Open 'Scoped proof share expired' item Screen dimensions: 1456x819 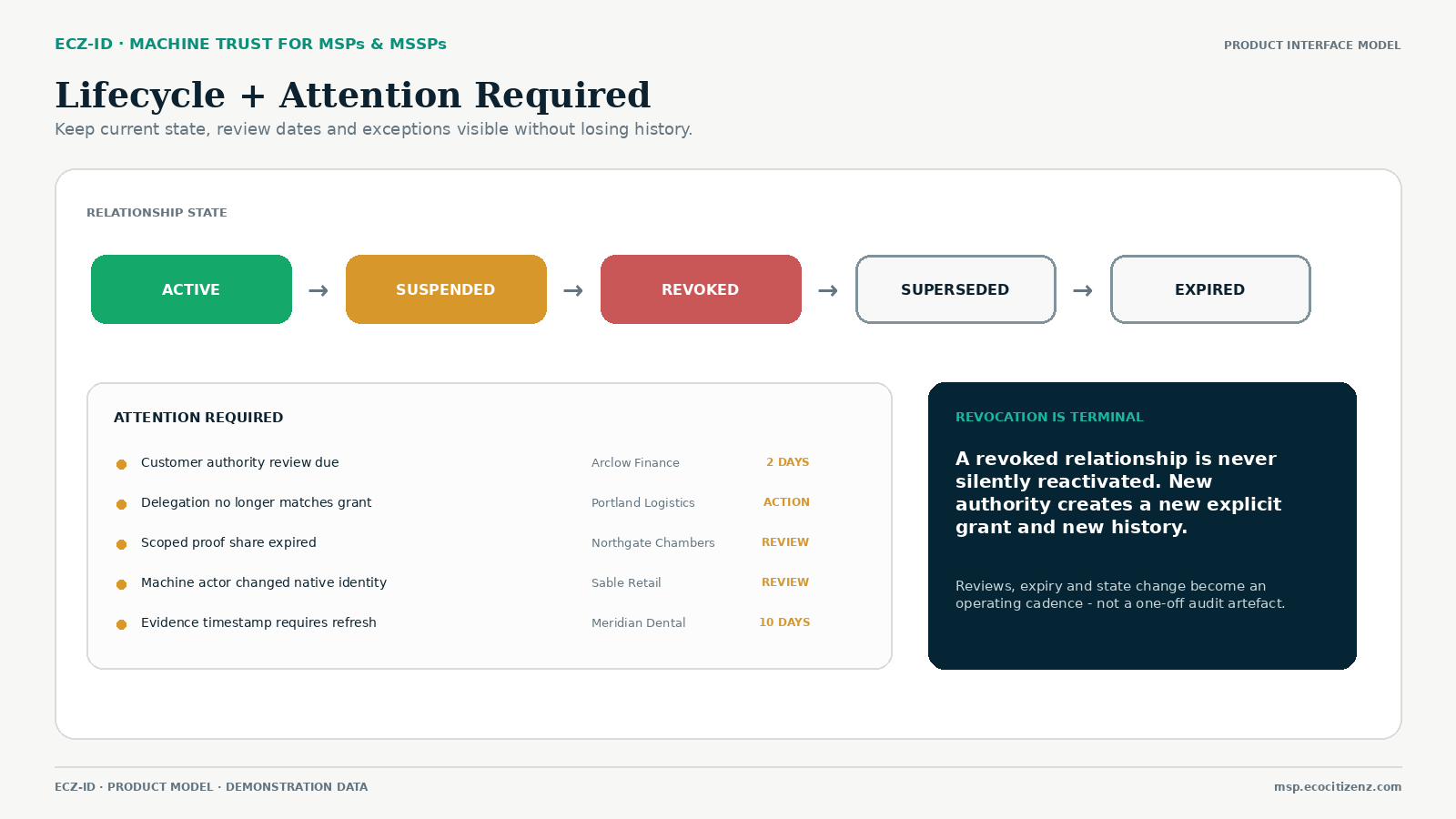tap(228, 542)
